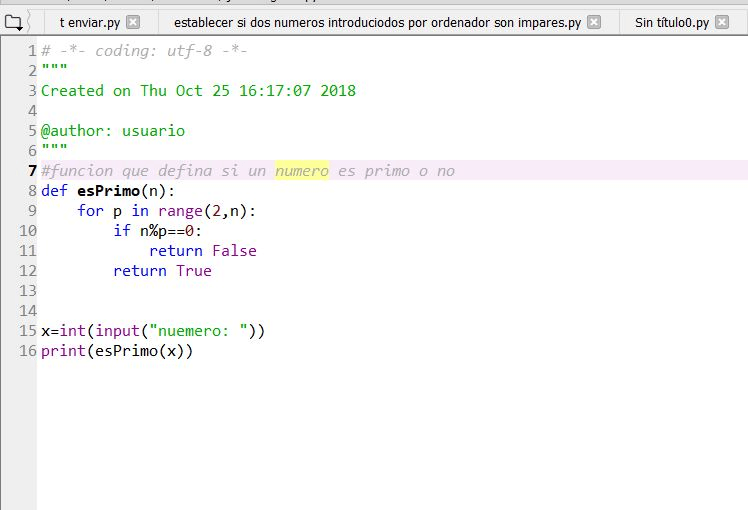Click the '@author: usuario' docstring line

pos(112,131)
